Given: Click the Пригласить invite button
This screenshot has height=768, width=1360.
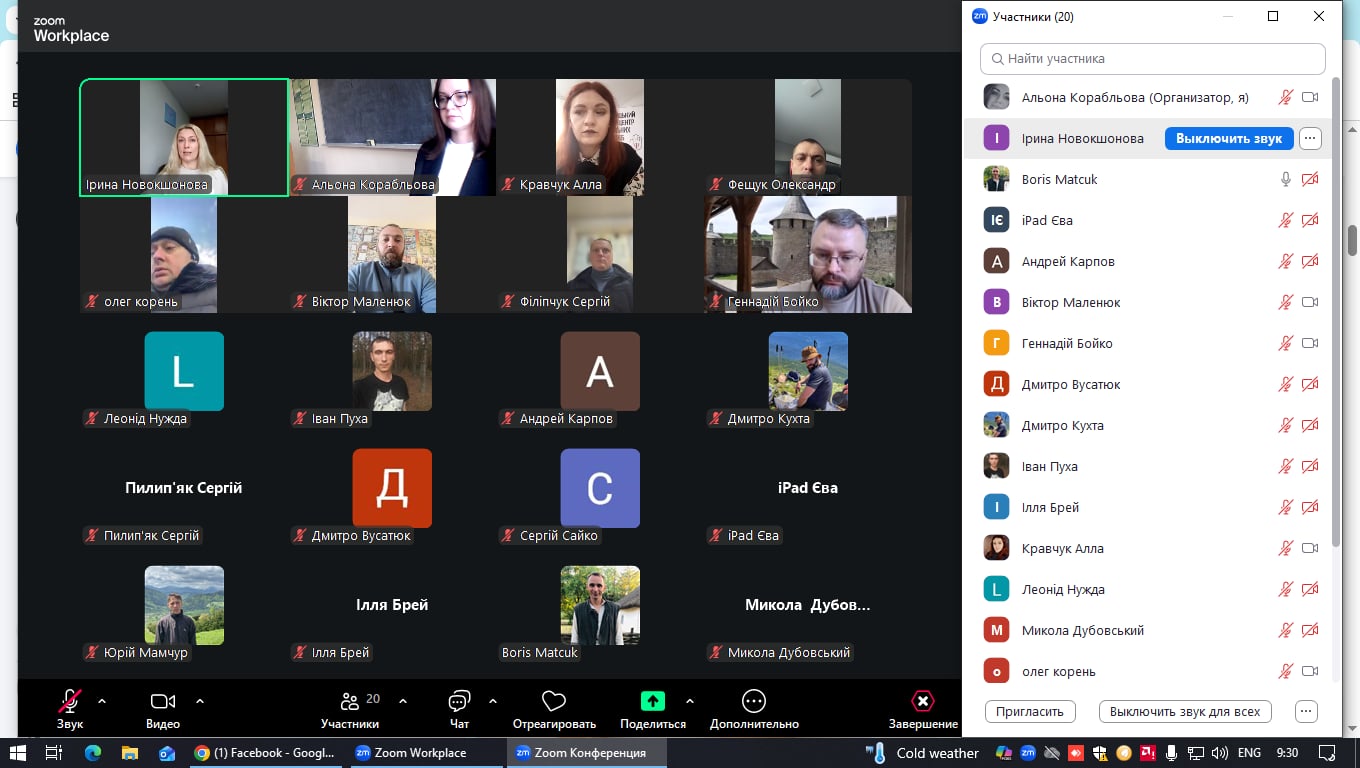Looking at the screenshot, I should [1030, 712].
